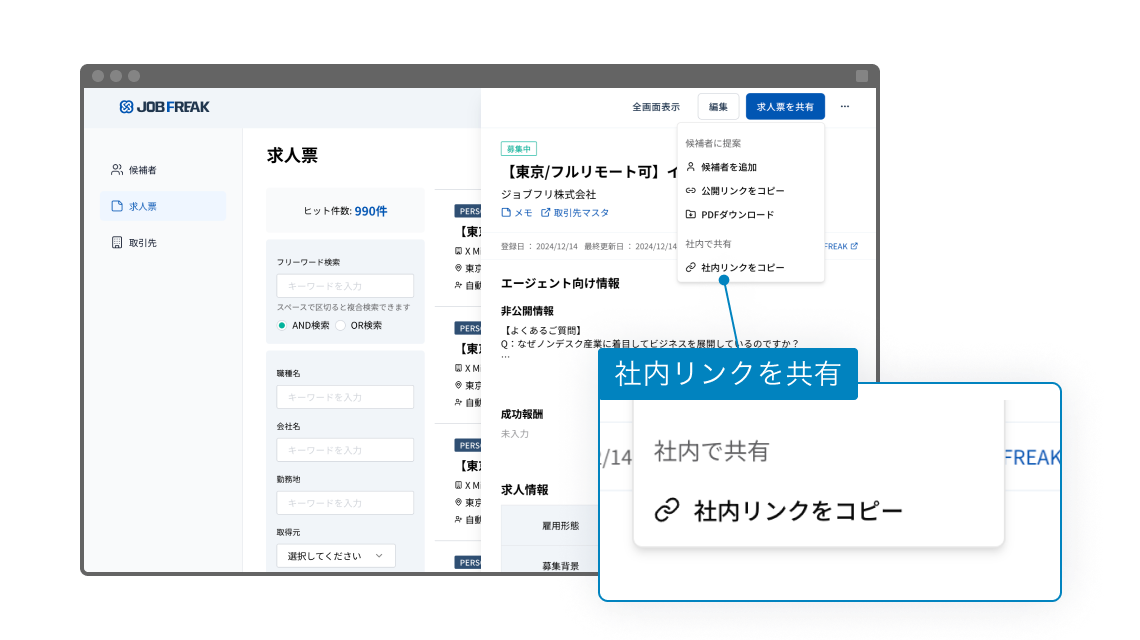Image resolution: width=1140 pixels, height=640 pixels.
Task: Click the 編集 (edit) button
Action: [x=718, y=106]
